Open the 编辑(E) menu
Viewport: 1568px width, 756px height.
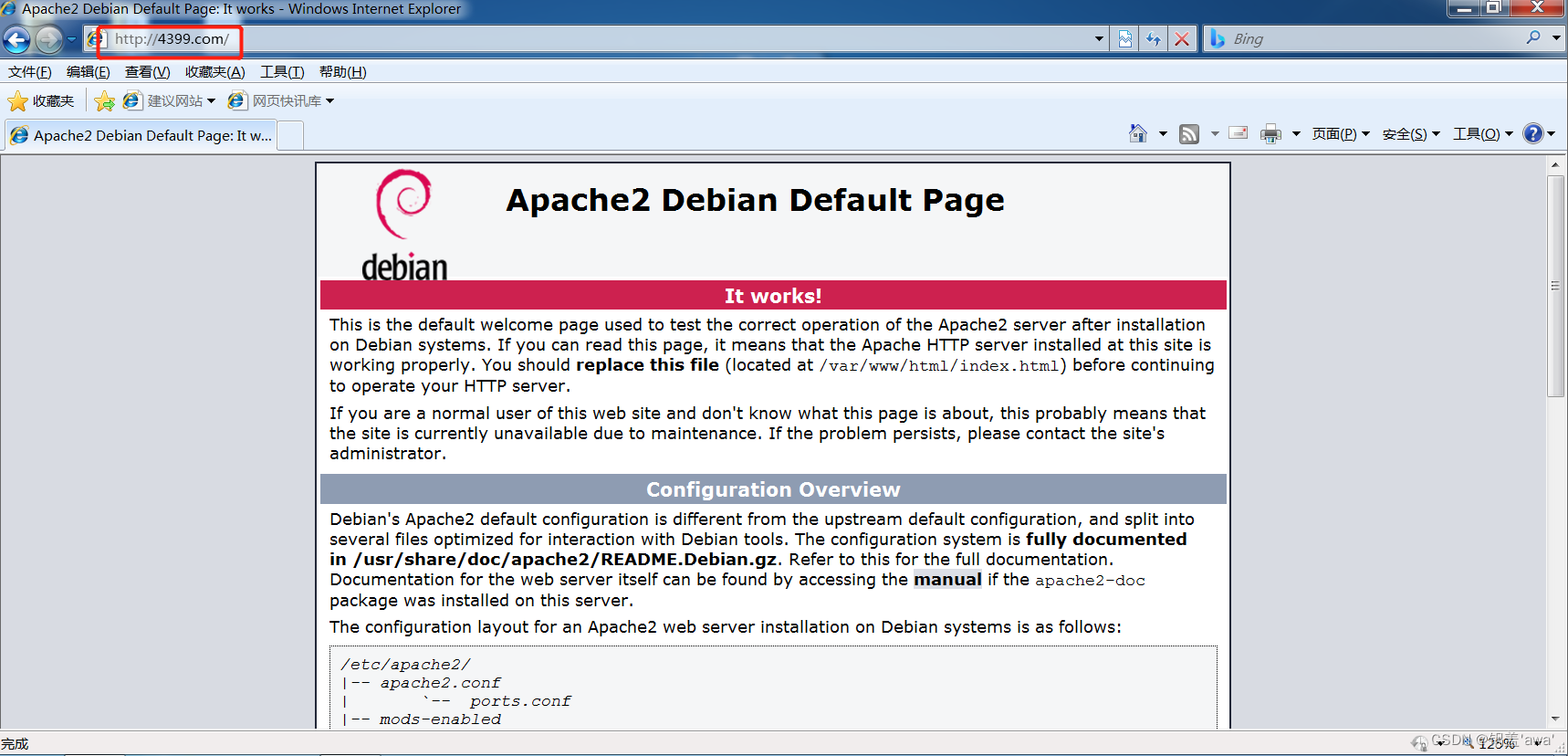click(88, 72)
